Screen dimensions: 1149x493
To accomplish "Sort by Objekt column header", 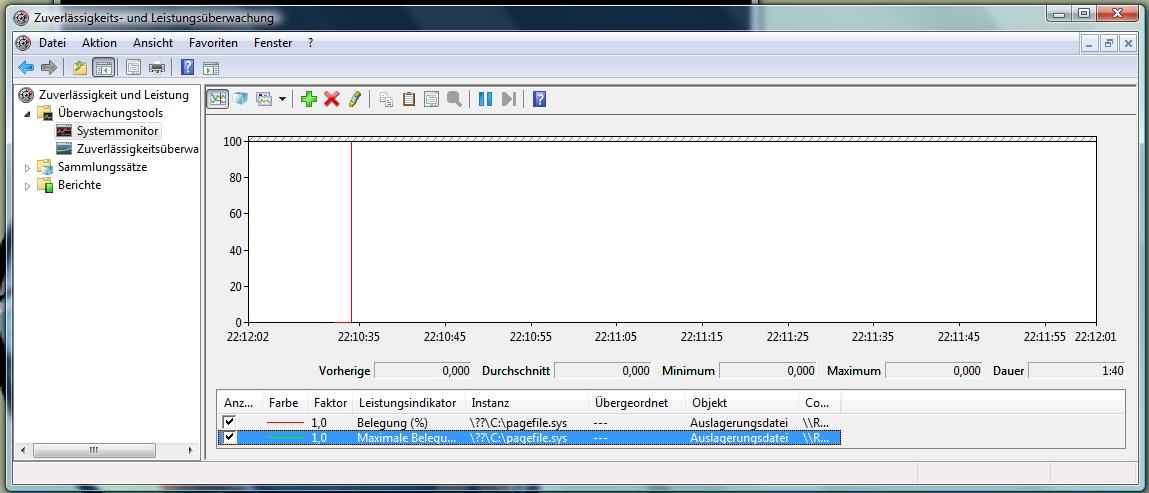I will (x=742, y=403).
